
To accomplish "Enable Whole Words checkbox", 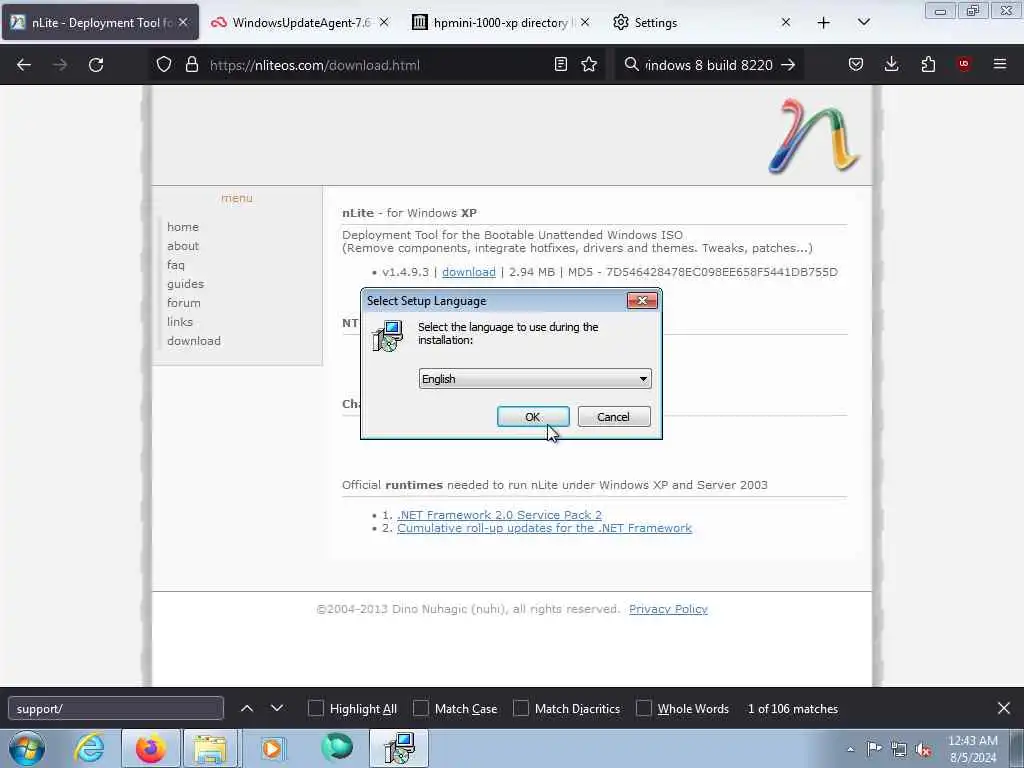I will click(x=644, y=708).
